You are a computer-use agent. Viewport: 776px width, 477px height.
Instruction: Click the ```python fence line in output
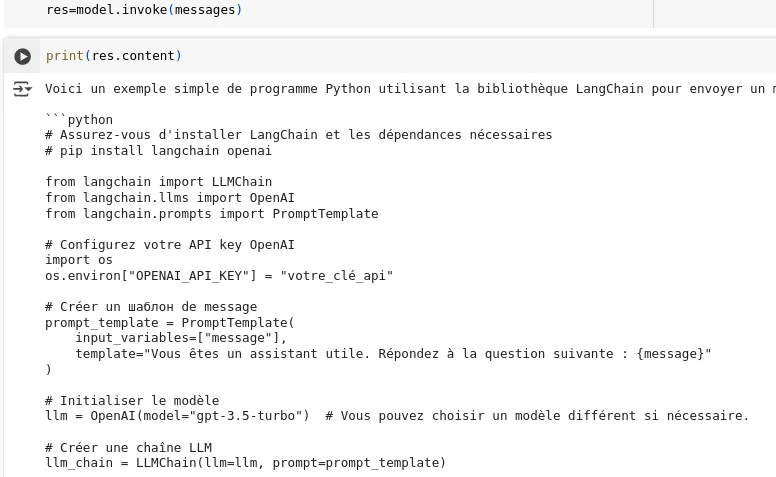click(79, 120)
